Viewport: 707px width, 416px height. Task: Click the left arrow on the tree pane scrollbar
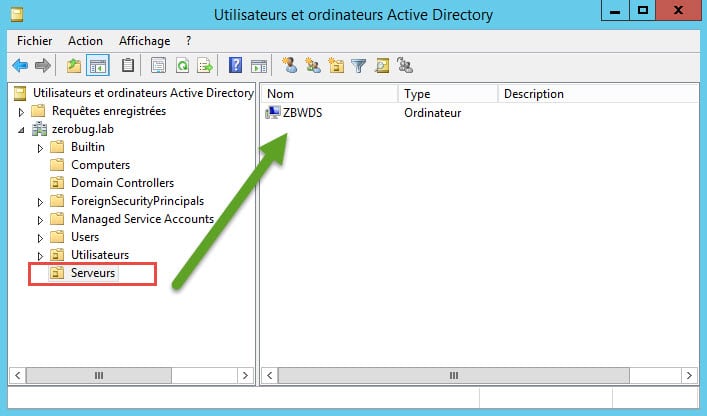(18, 375)
